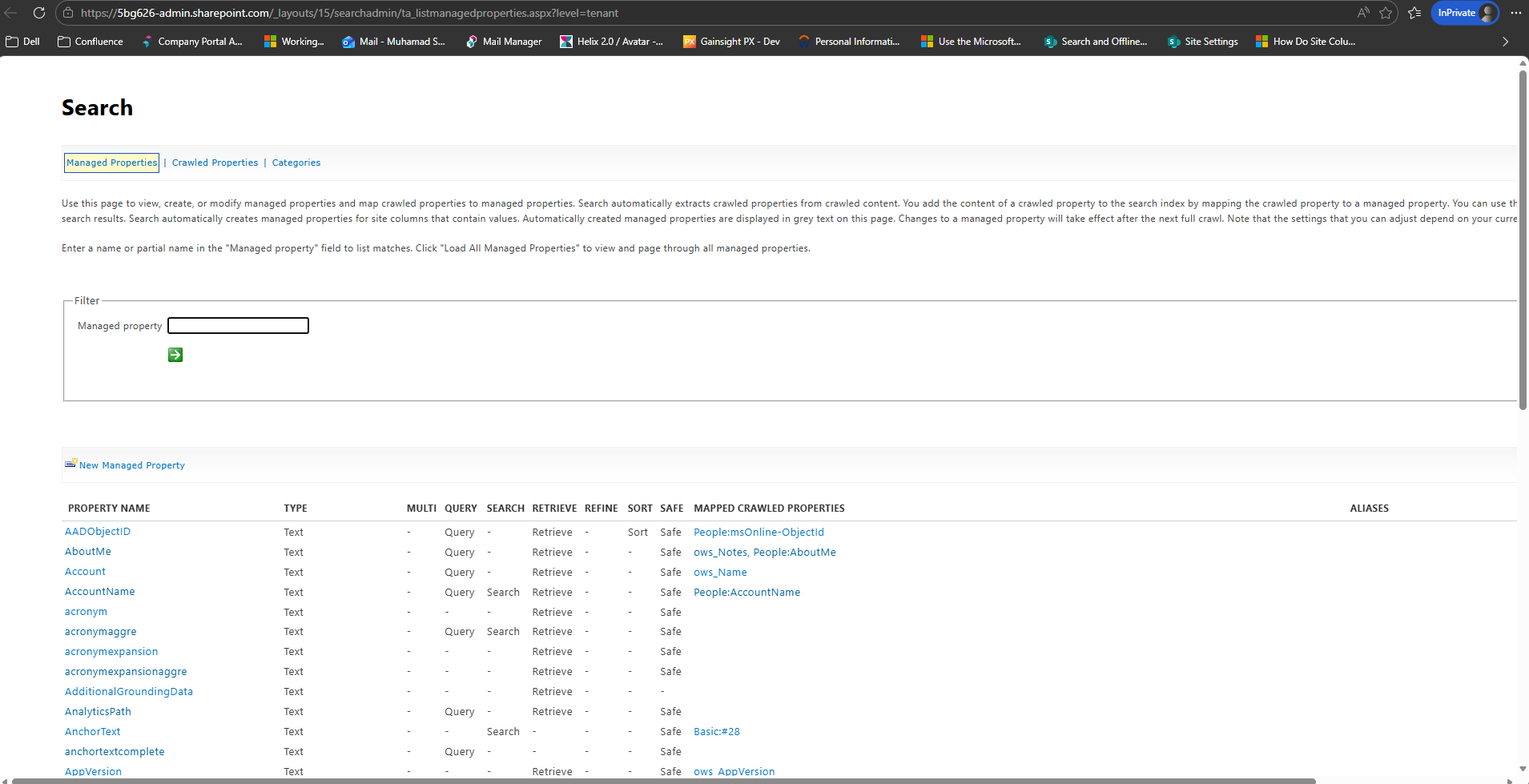The height and width of the screenshot is (784, 1529).
Task: Click the vertical page scrollbar
Action: pos(1523,240)
